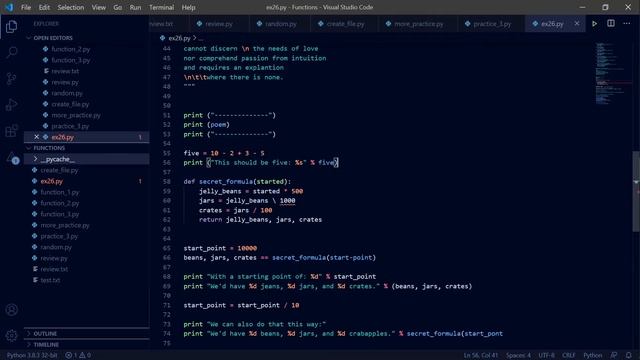Open the Explorer view in activity bar

pyautogui.click(x=11, y=27)
